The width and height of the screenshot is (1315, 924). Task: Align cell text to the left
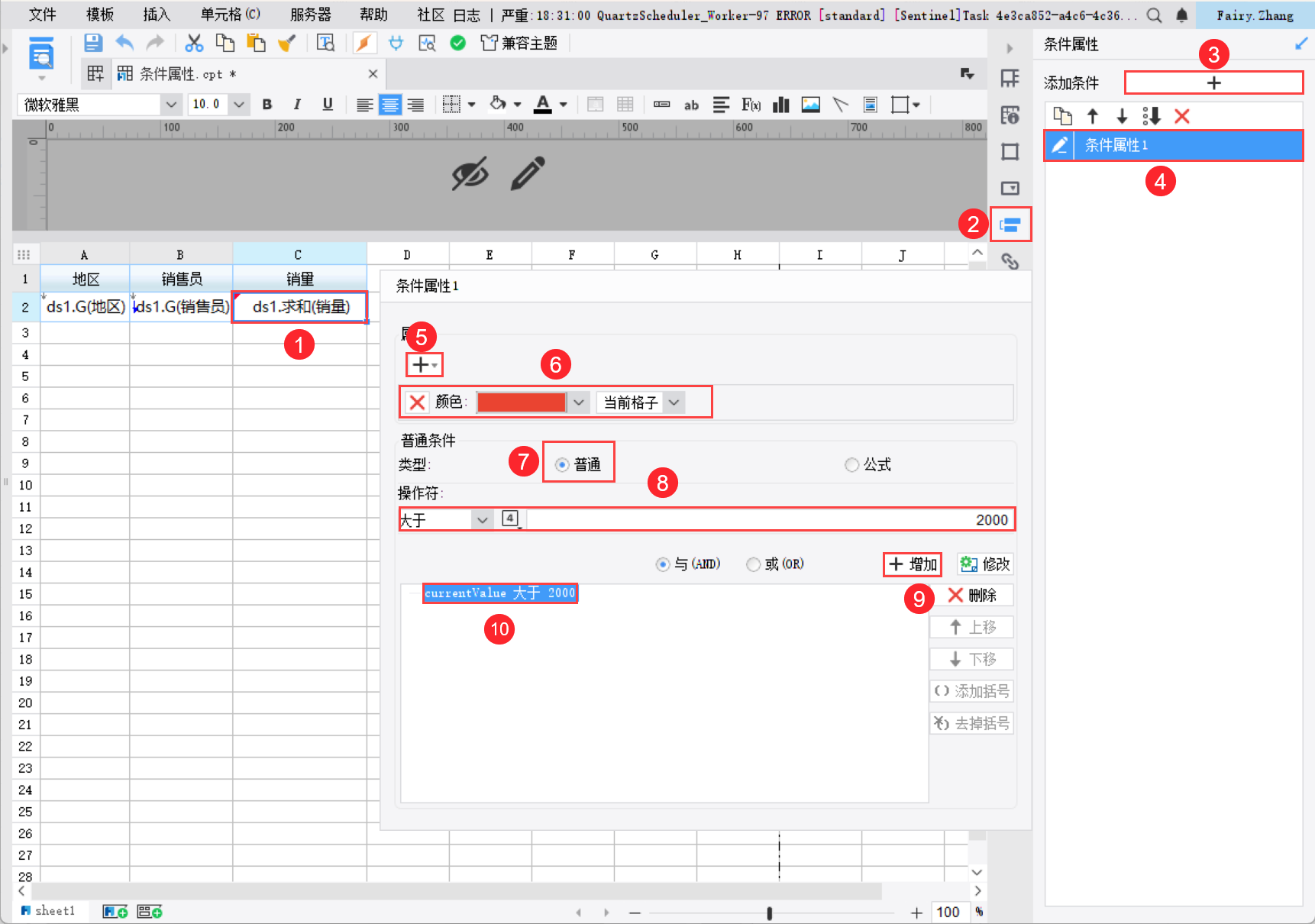(365, 105)
